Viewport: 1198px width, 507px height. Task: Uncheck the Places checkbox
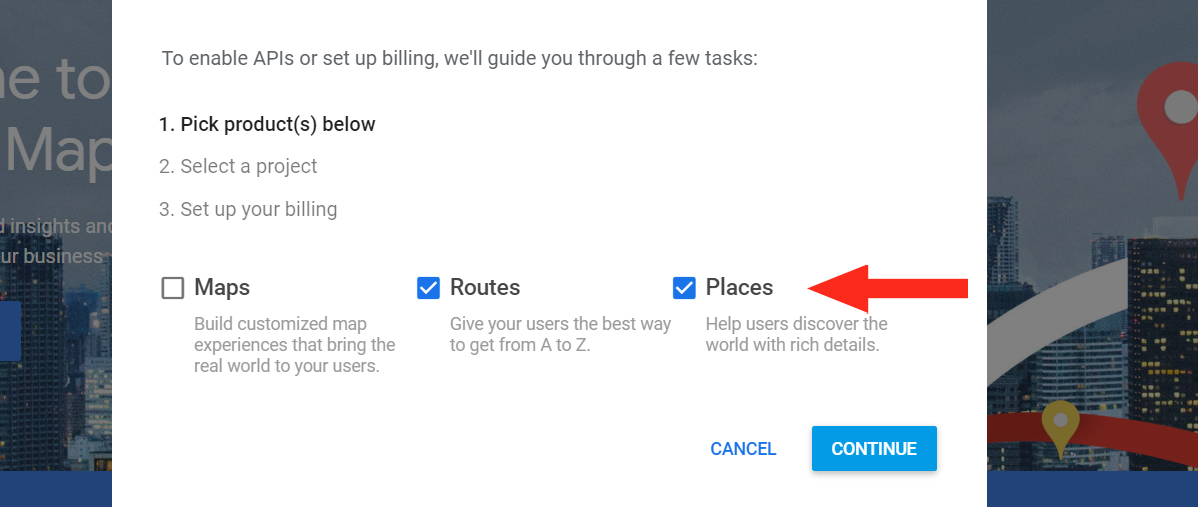click(x=685, y=288)
